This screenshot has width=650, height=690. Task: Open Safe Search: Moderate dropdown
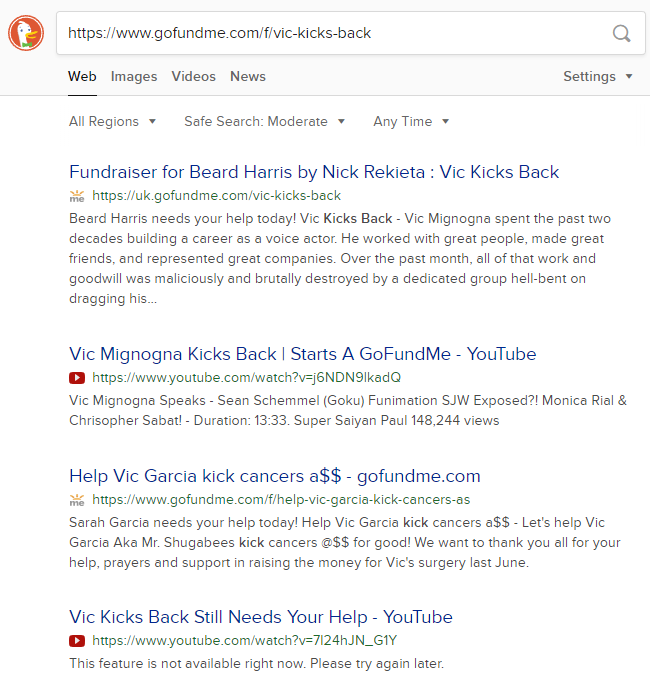click(264, 121)
